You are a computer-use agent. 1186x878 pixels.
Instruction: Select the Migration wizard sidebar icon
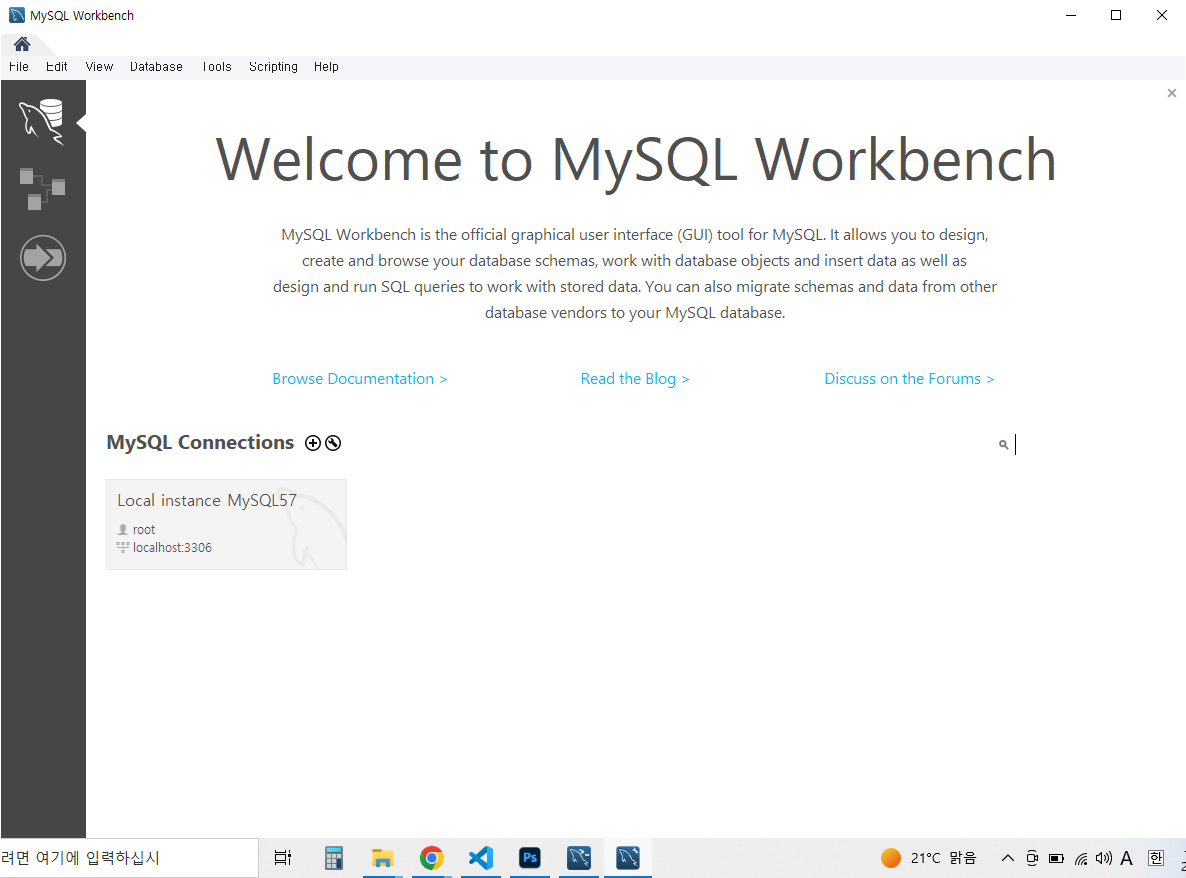click(x=42, y=258)
